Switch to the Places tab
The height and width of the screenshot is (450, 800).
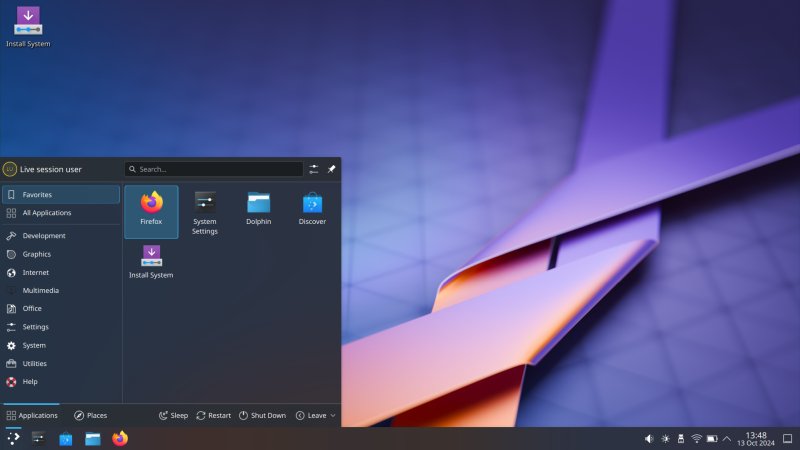click(x=90, y=415)
